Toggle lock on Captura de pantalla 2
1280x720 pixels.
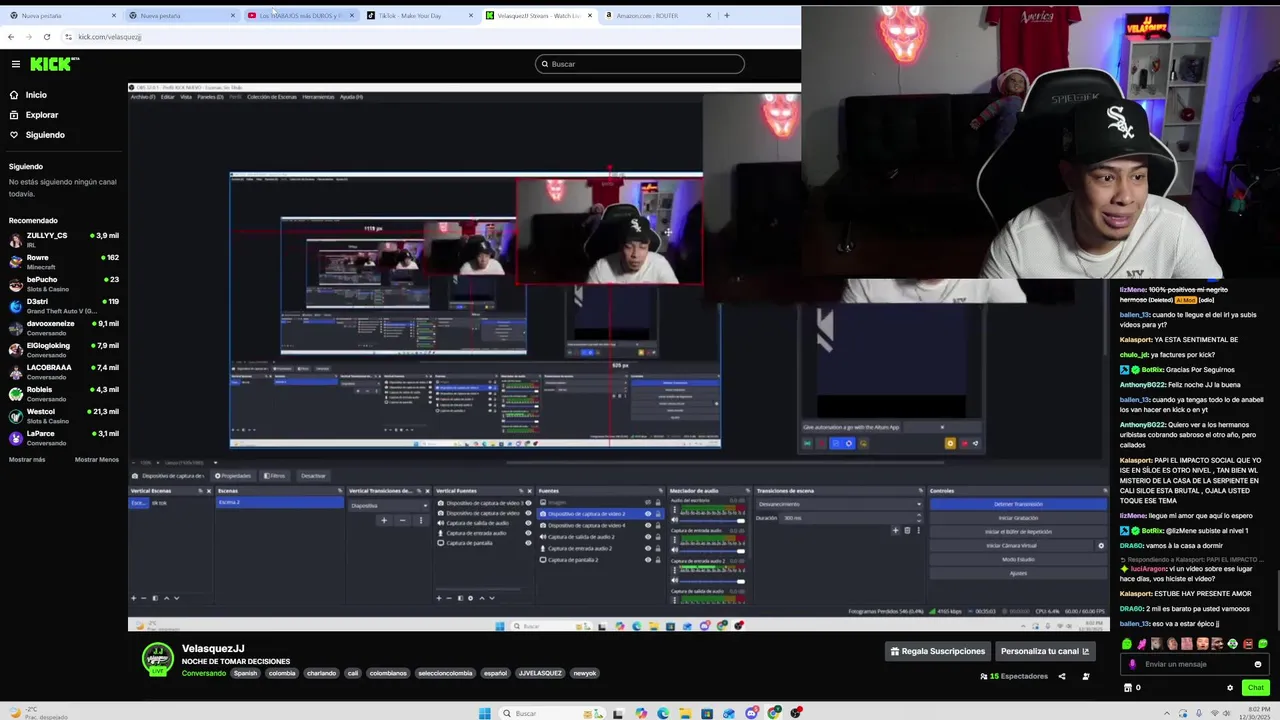pyautogui.click(x=657, y=560)
